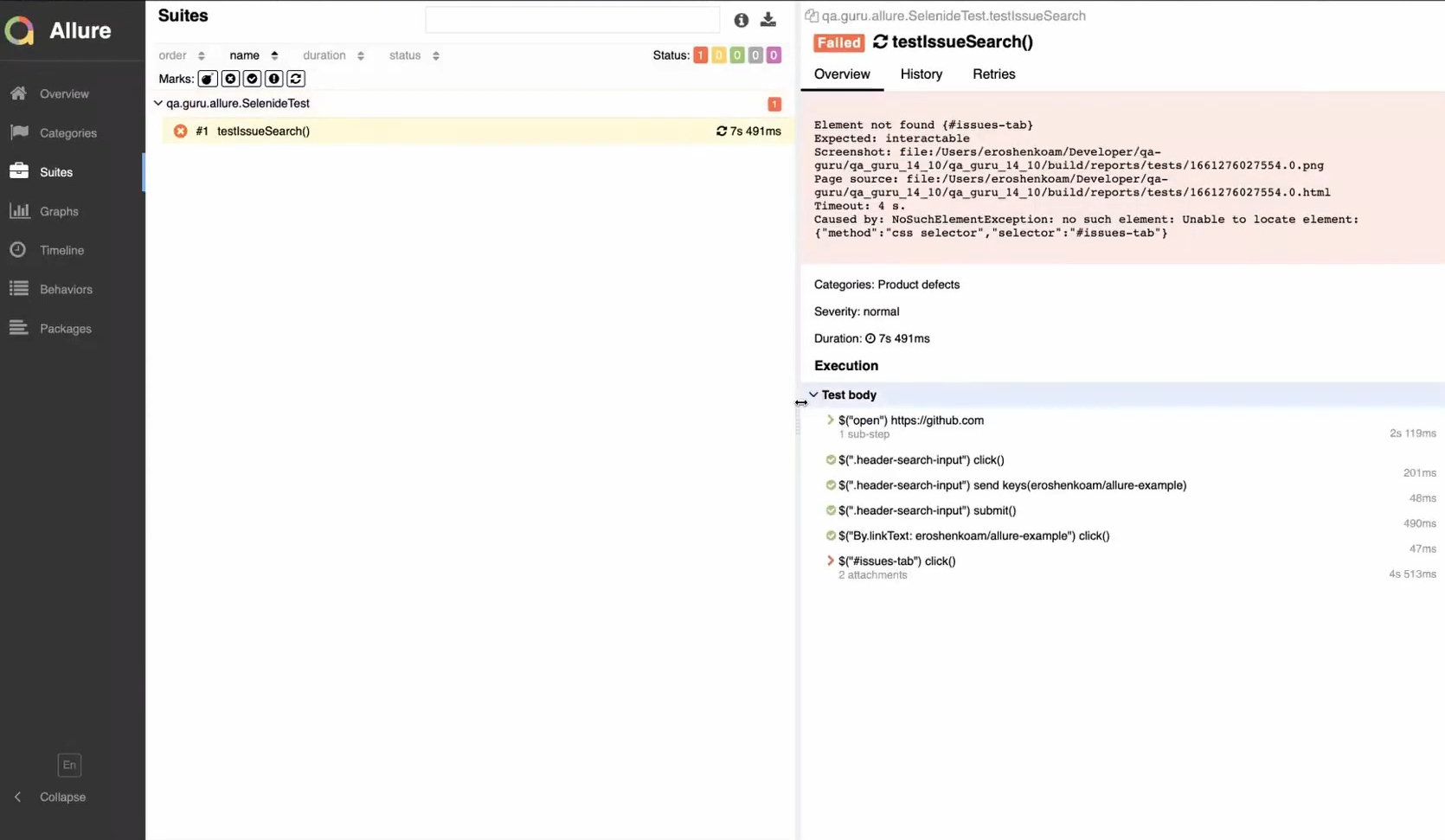This screenshot has height=840, width=1445.
Task: View the Timeline section
Action: [x=60, y=250]
